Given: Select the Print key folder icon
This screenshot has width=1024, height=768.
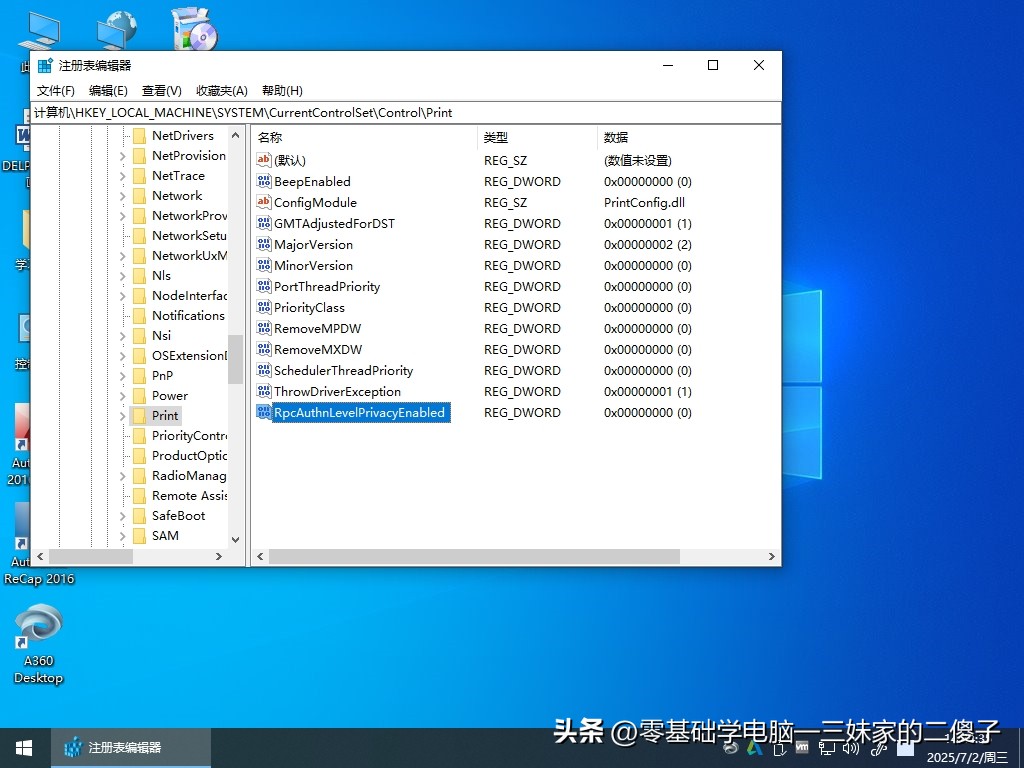Looking at the screenshot, I should click(139, 415).
